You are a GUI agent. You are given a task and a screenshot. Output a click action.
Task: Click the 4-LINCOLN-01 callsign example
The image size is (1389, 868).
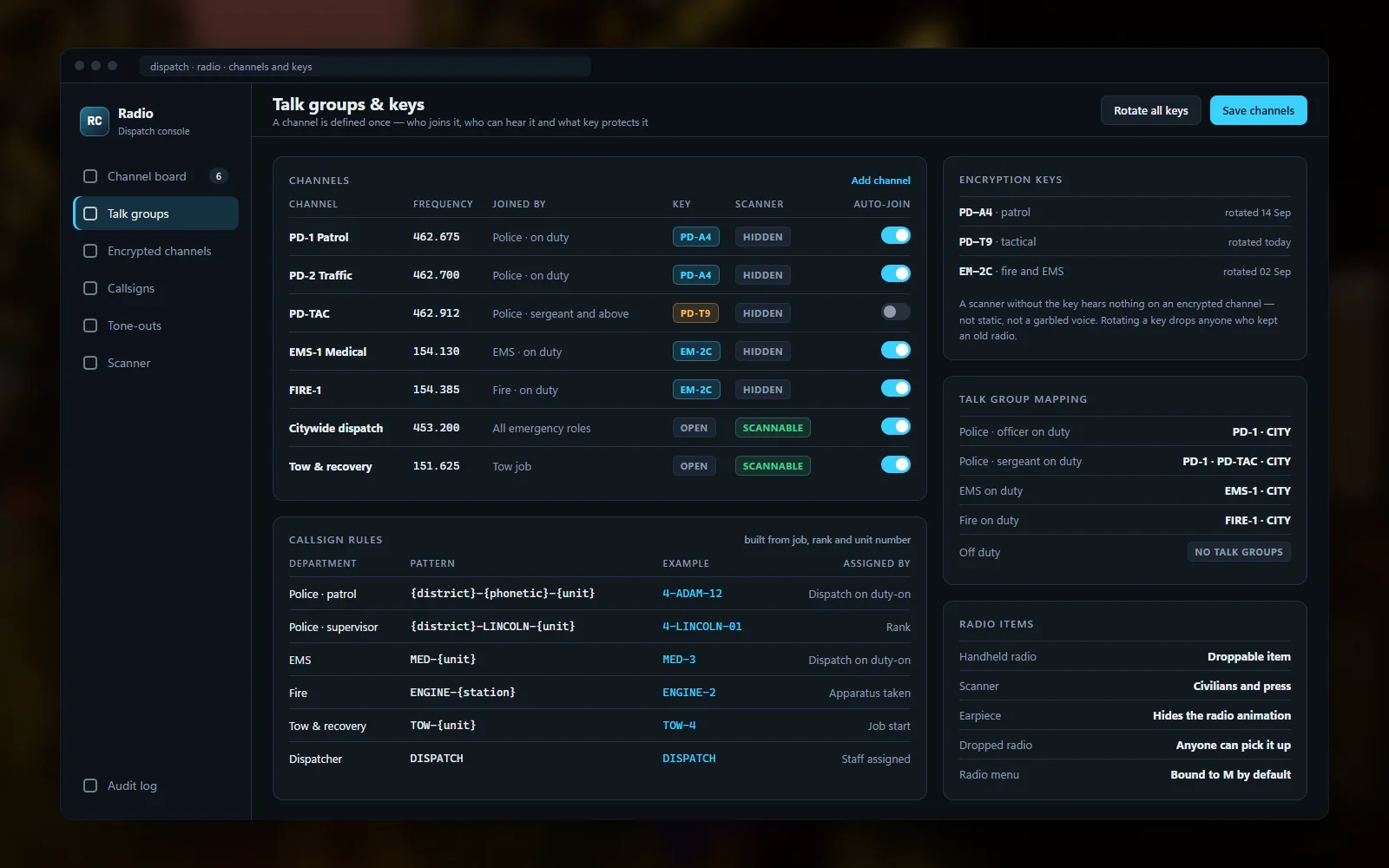coord(701,627)
